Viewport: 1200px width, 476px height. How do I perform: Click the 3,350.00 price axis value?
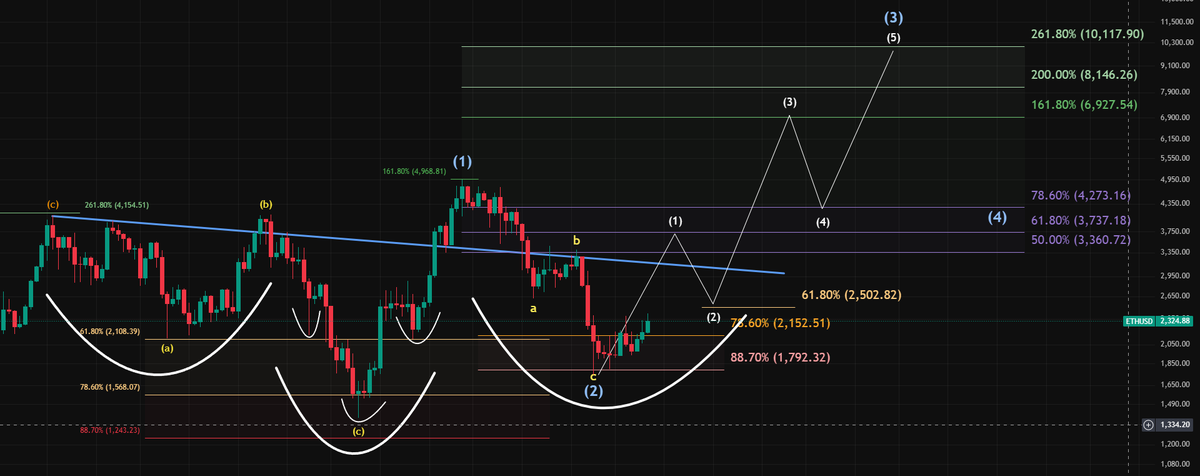[x=1176, y=251]
